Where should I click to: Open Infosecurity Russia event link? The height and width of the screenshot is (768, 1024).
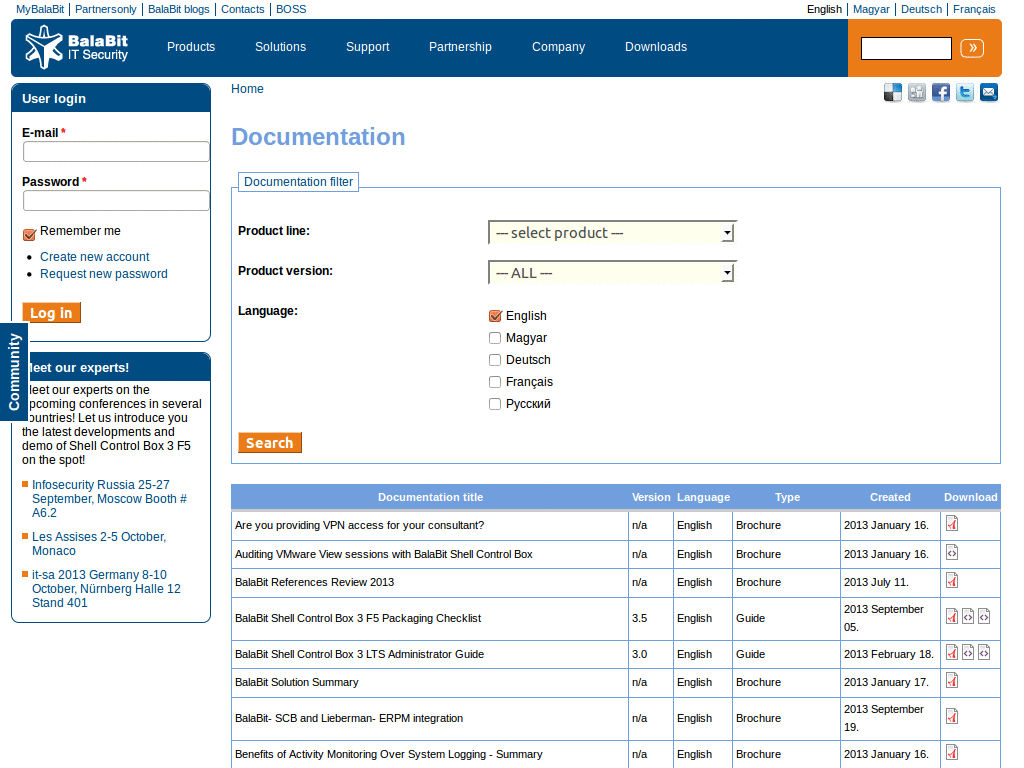[x=109, y=499]
